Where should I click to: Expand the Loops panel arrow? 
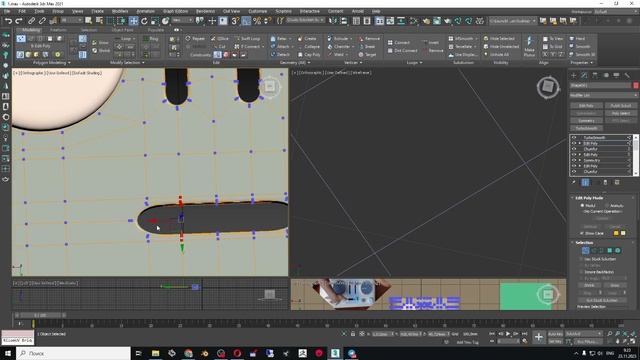click(421, 63)
